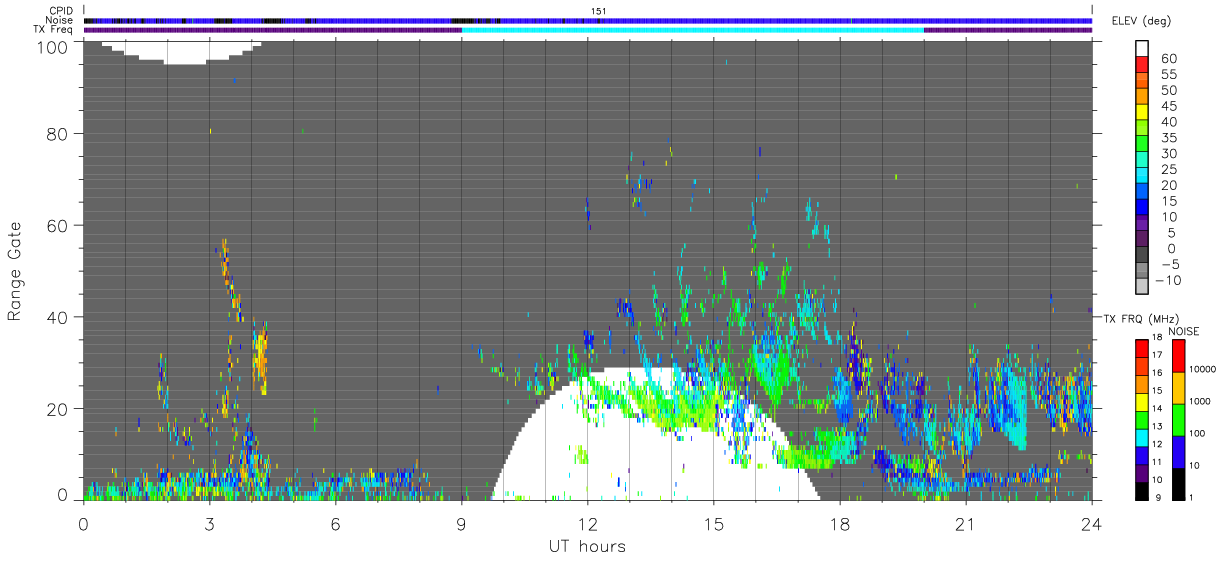The image size is (1228, 567).
Task: Click the white top swatch of the ELEV colorbar
Action: (1142, 48)
